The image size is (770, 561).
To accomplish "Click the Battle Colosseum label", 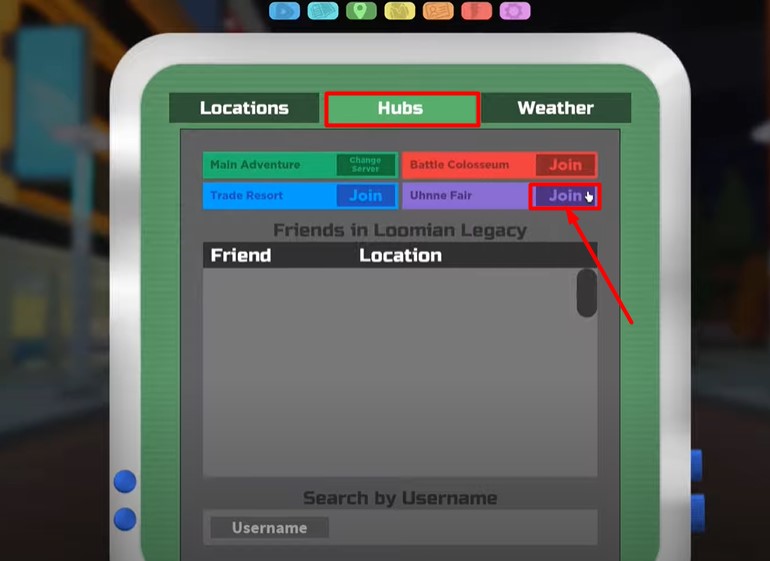I will (x=459, y=165).
